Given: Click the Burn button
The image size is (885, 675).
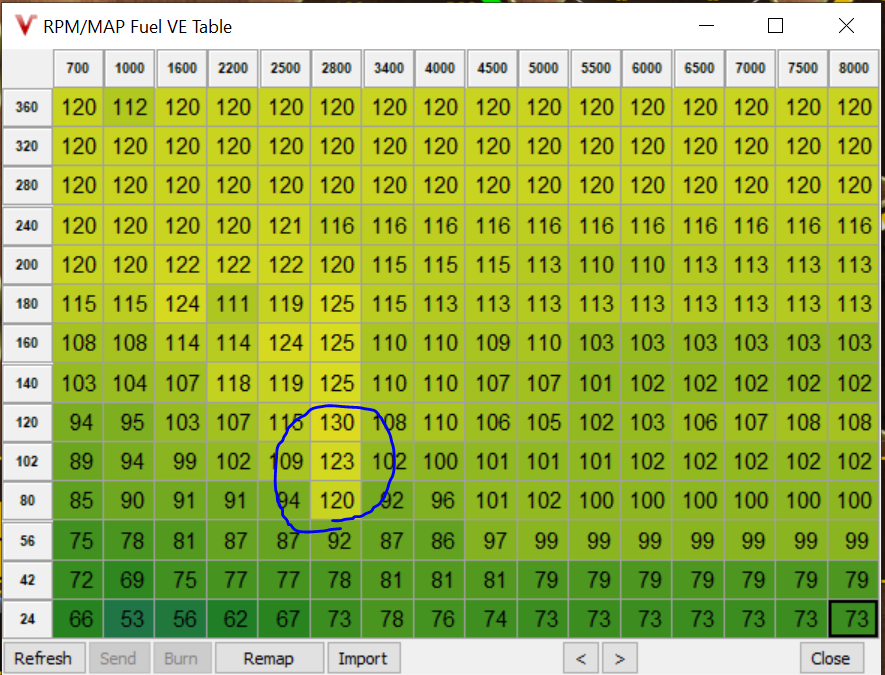Looking at the screenshot, I should (x=180, y=658).
